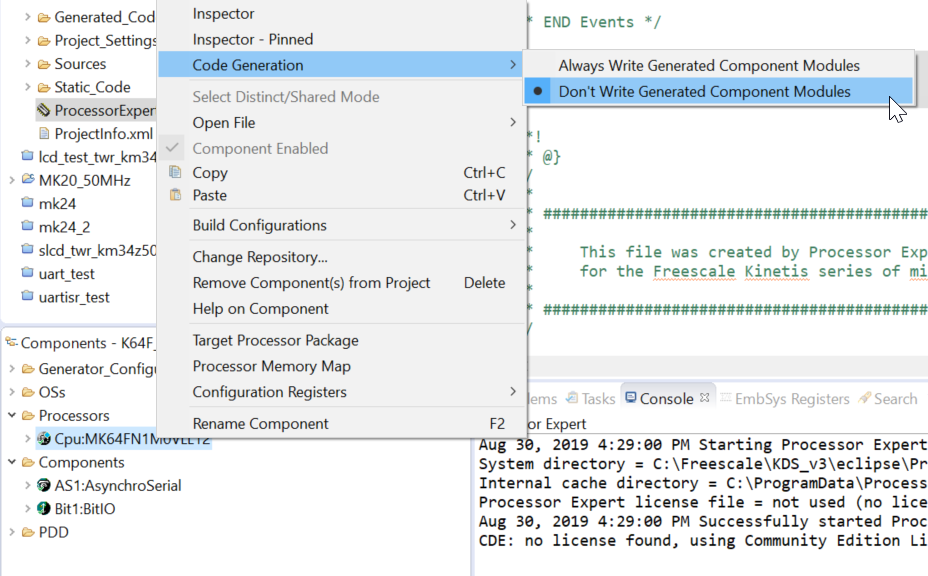Select Always Write Generated Component Modules option
Image resolution: width=928 pixels, height=576 pixels.
(708, 66)
